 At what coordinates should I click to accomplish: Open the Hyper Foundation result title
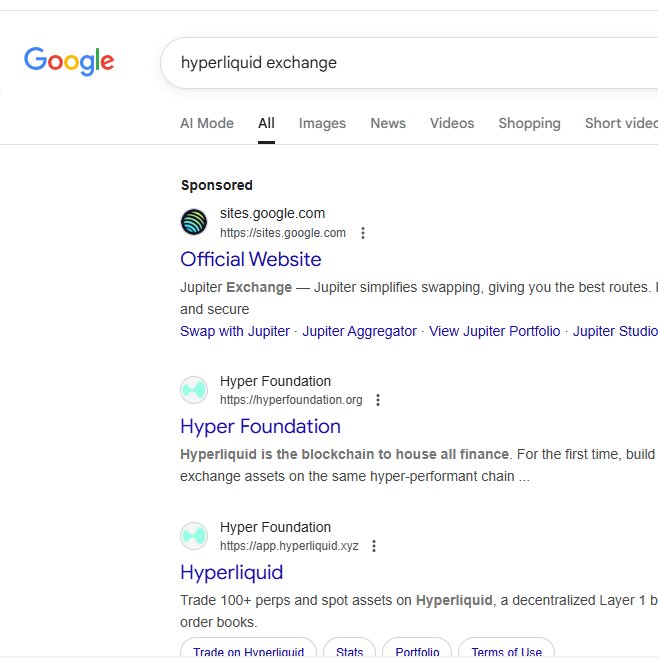[x=261, y=426]
